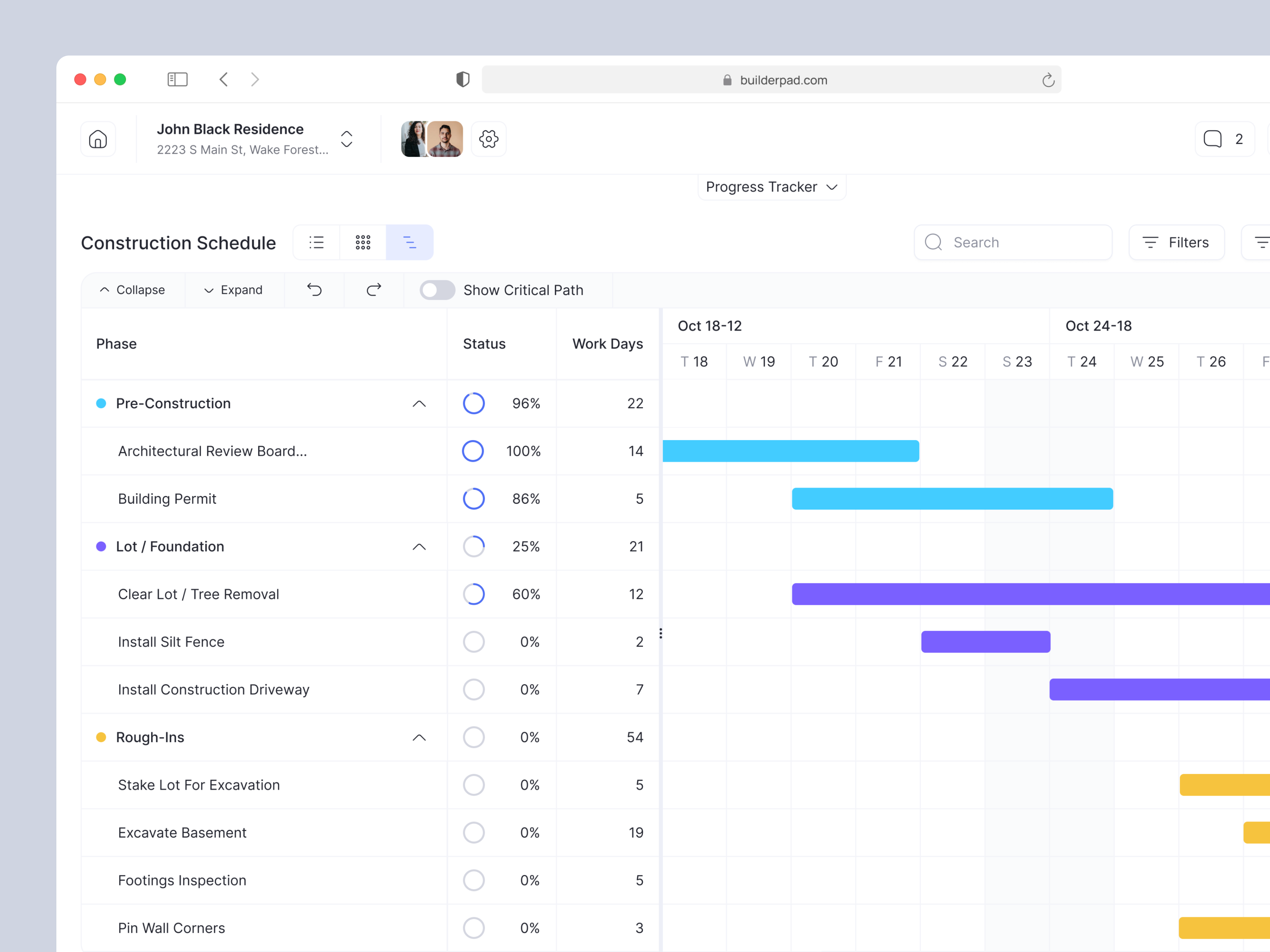Click the home icon button
This screenshot has width=1270, height=952.
tap(98, 139)
